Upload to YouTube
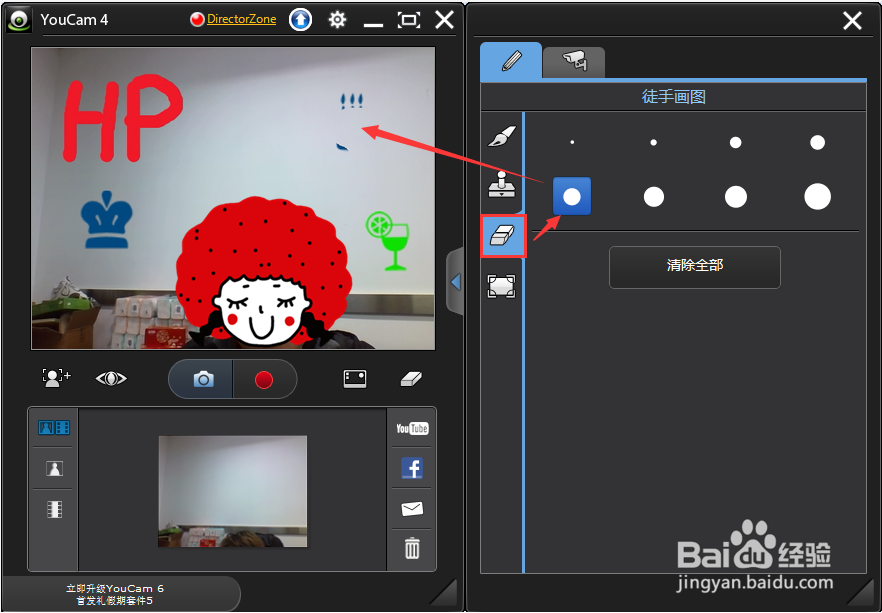The height and width of the screenshot is (613, 882). 412,429
